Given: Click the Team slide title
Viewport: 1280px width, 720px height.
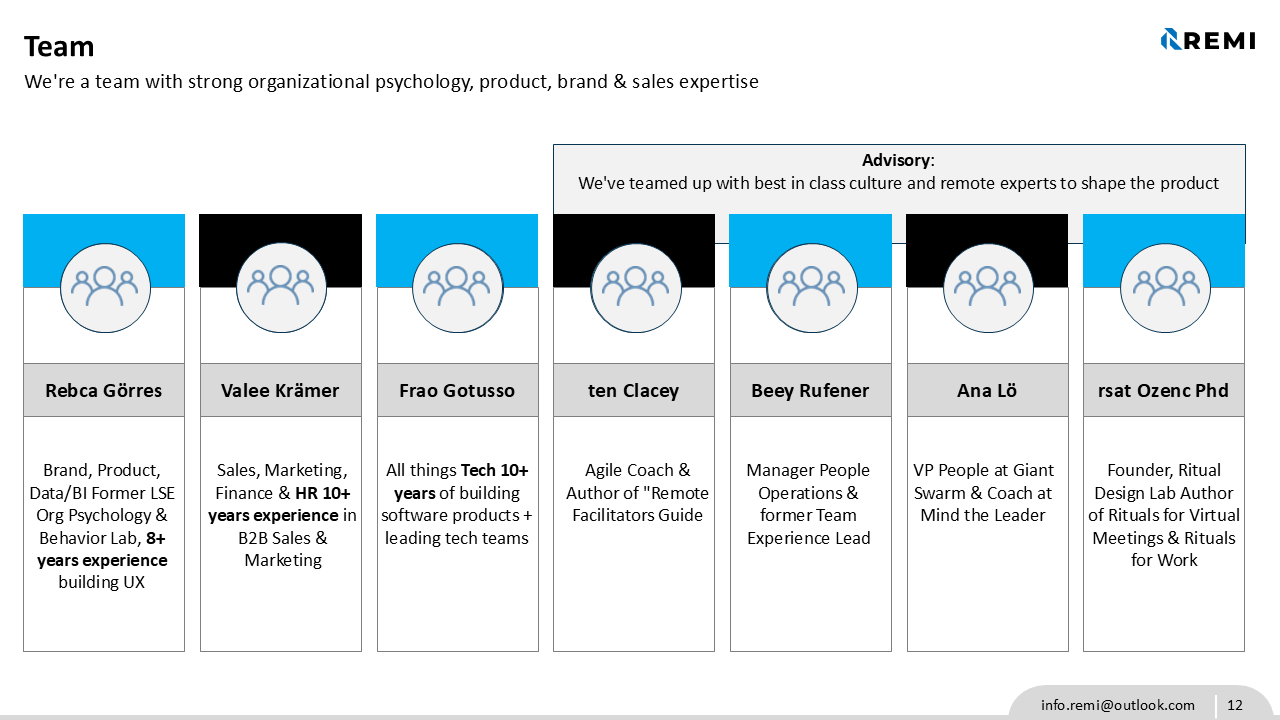Looking at the screenshot, I should coord(59,47).
